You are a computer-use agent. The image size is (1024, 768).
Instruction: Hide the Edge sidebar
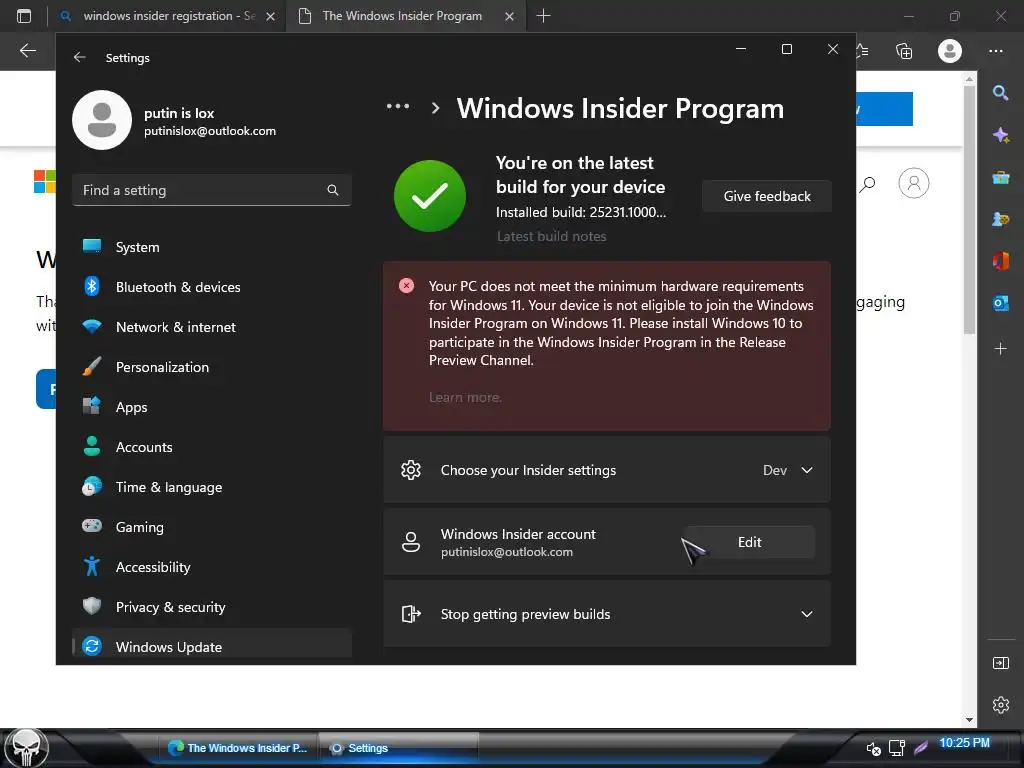pos(1000,663)
